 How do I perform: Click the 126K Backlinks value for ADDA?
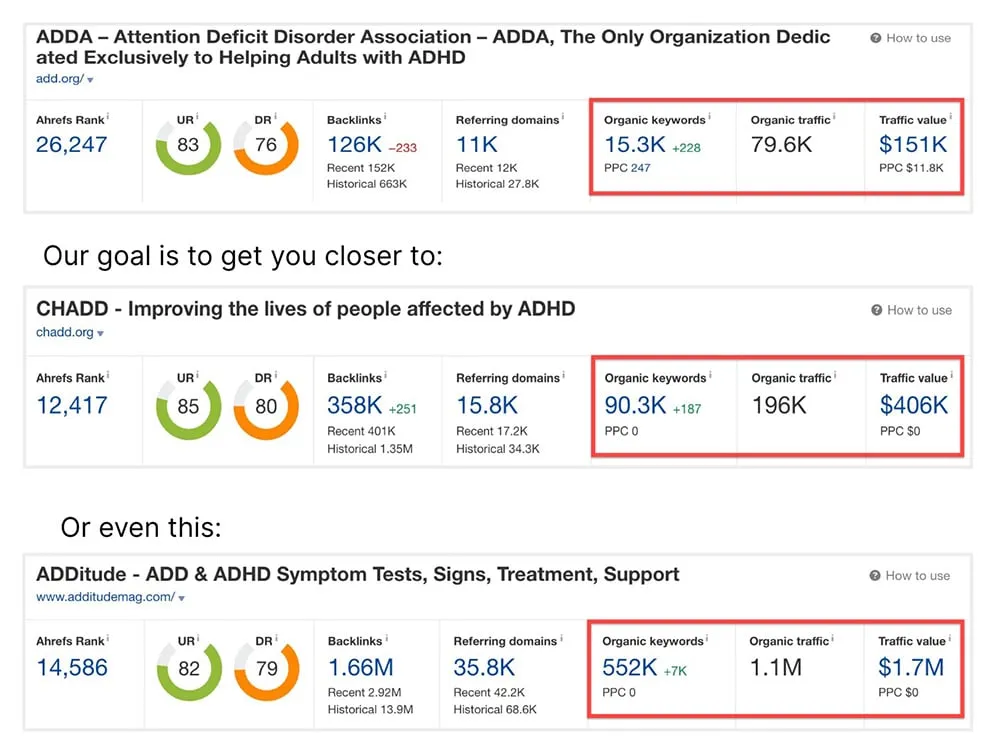point(352,143)
